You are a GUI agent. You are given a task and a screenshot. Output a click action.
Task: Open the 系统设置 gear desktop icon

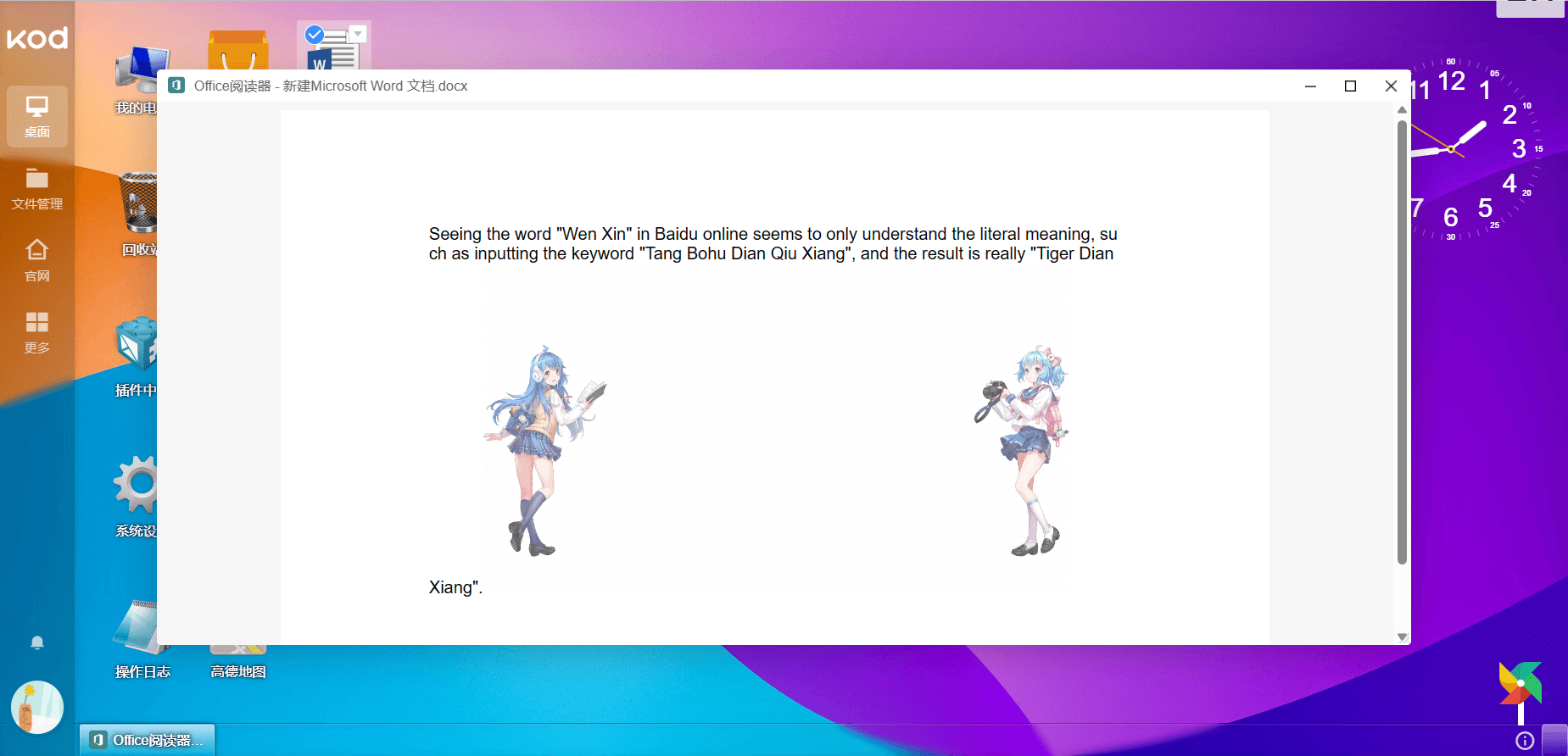pos(136,496)
